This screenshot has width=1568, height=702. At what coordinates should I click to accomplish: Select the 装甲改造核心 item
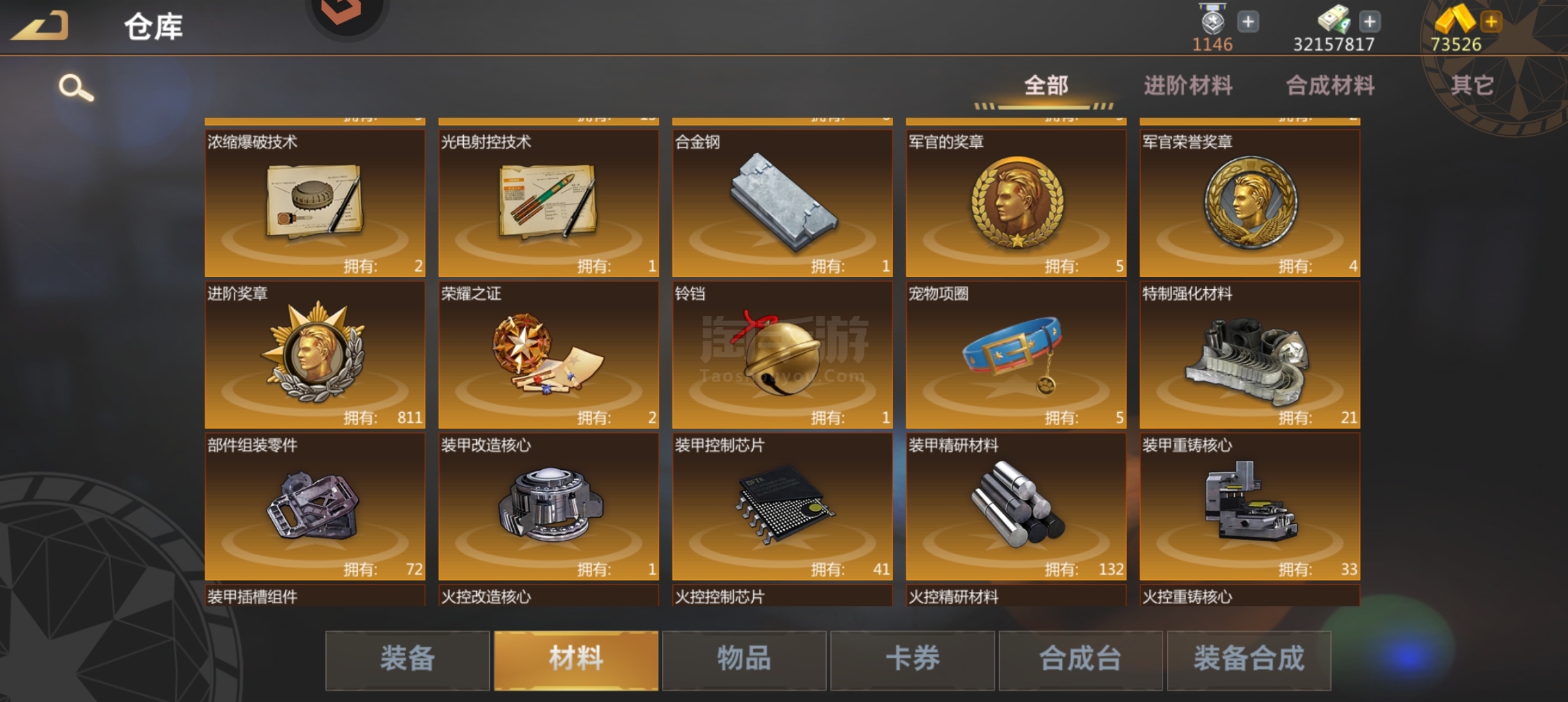[548, 506]
